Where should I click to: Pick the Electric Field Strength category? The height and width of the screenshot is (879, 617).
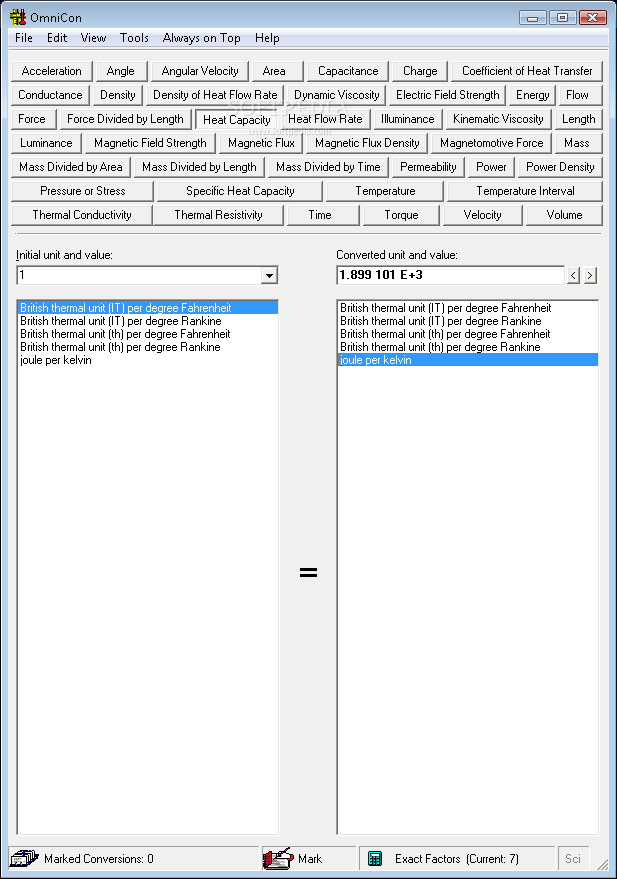pos(448,95)
